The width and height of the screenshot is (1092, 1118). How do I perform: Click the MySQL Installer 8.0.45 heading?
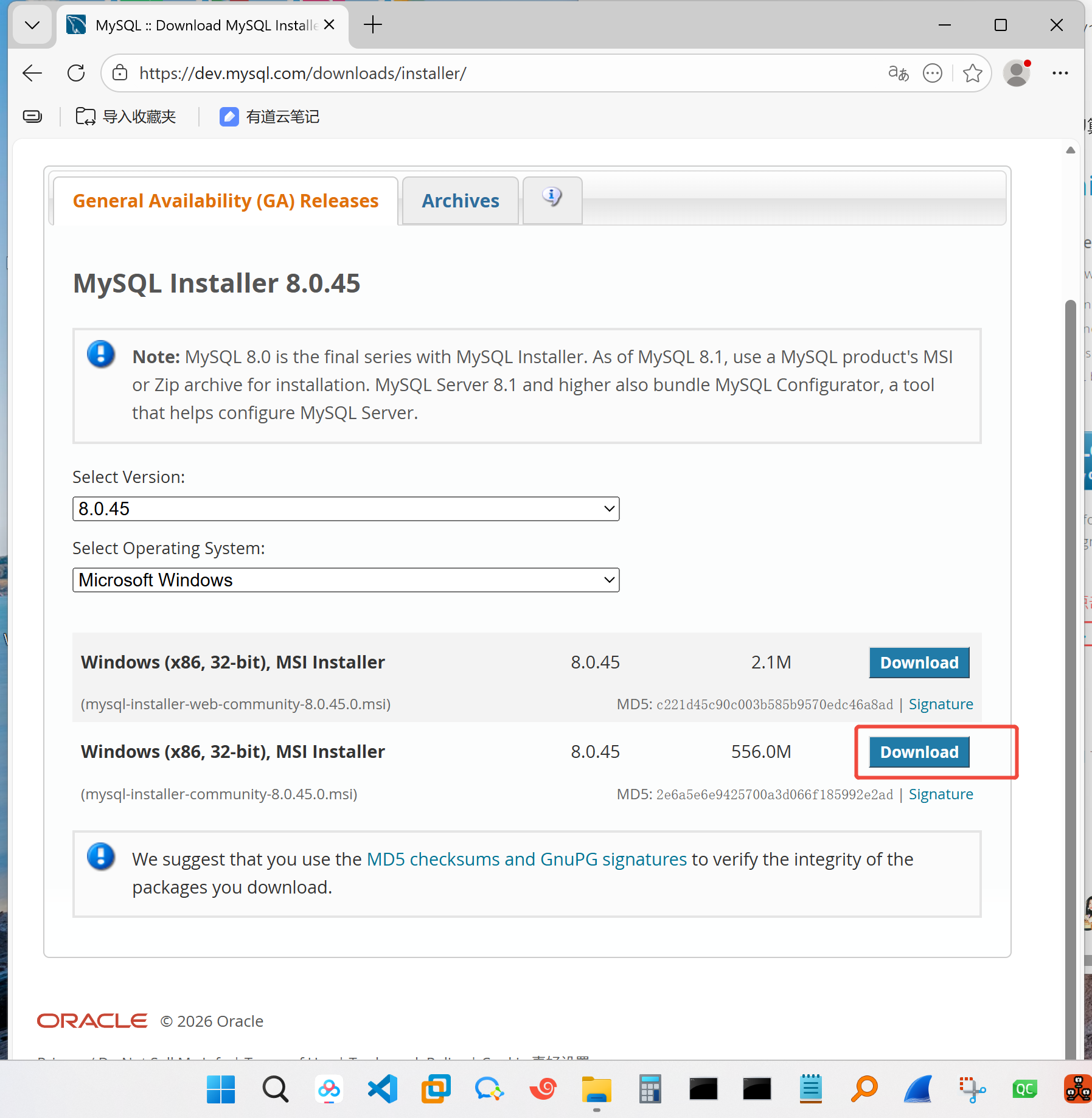pyautogui.click(x=217, y=283)
